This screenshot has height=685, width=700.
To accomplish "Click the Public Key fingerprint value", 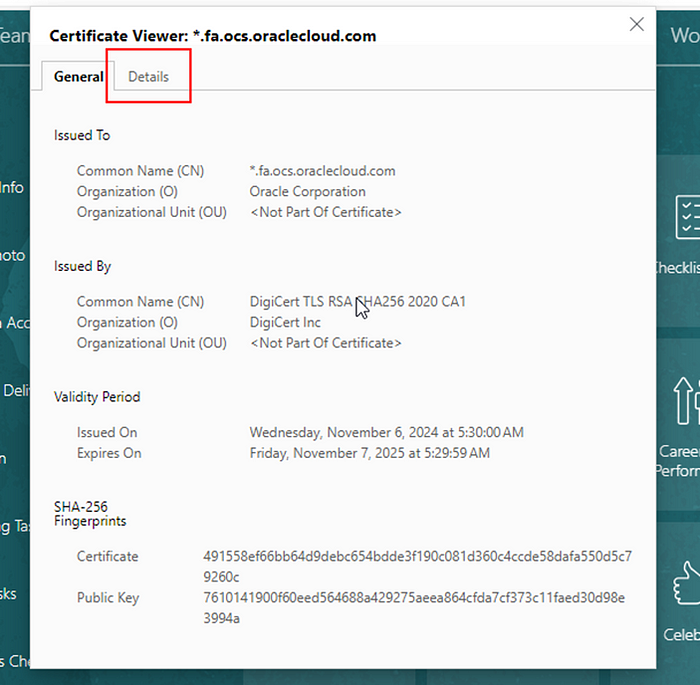I will pyautogui.click(x=414, y=608).
